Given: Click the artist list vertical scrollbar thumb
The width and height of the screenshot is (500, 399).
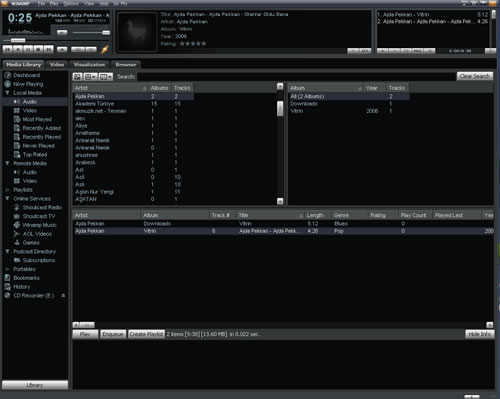Looking at the screenshot, I should pos(280,109).
